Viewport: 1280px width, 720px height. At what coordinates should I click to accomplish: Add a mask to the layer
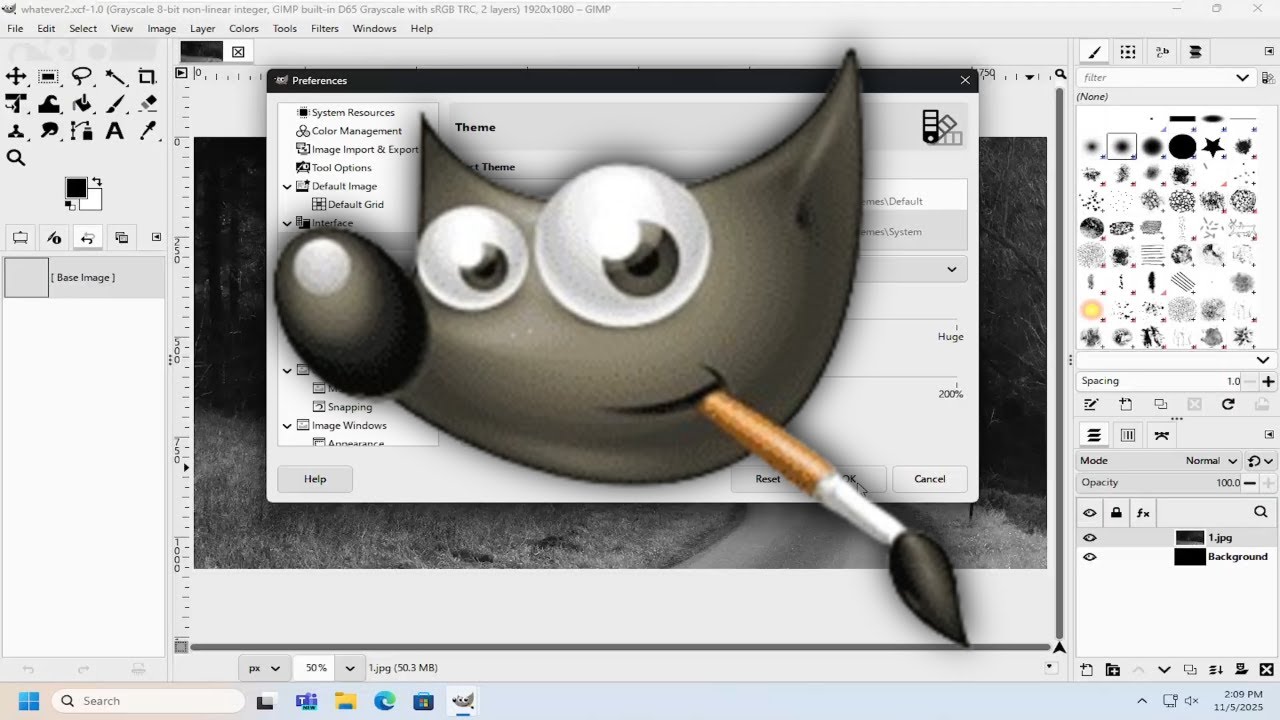click(1242, 670)
